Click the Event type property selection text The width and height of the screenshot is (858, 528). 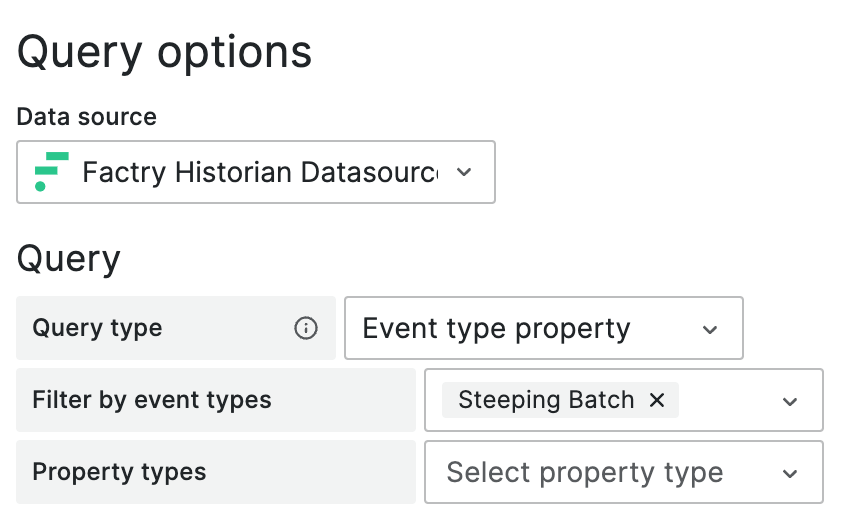coord(496,329)
